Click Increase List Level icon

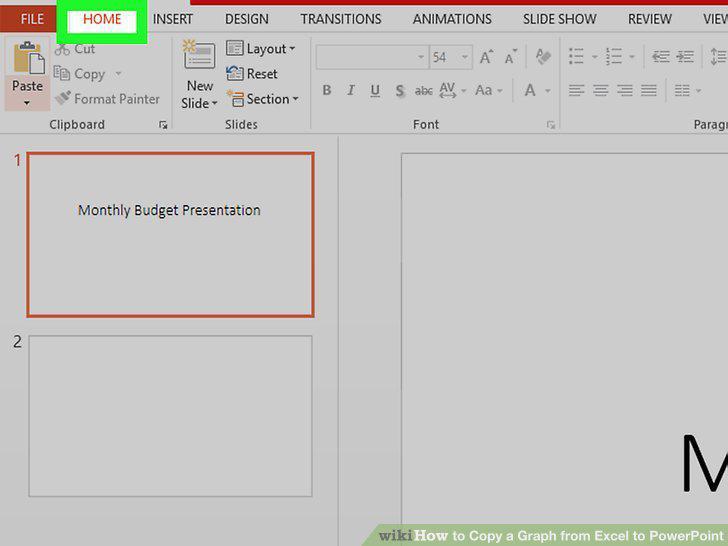[685, 57]
